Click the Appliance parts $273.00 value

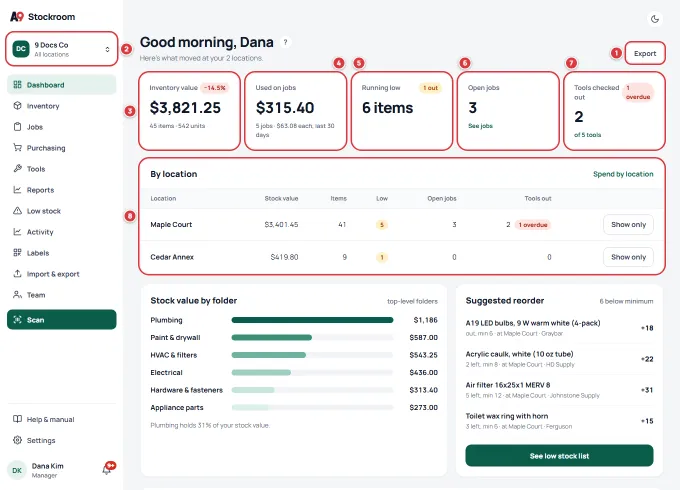[x=423, y=408]
